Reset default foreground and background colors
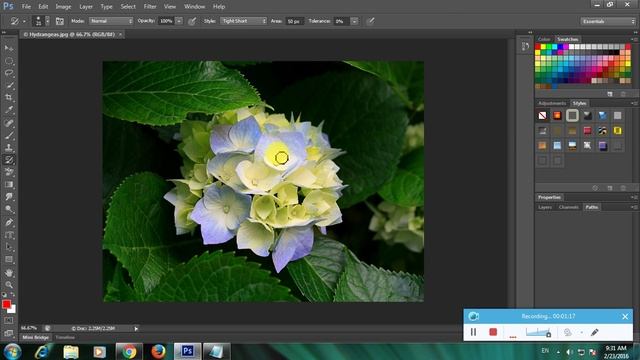Screen dimensions: 640x360 point(4,294)
